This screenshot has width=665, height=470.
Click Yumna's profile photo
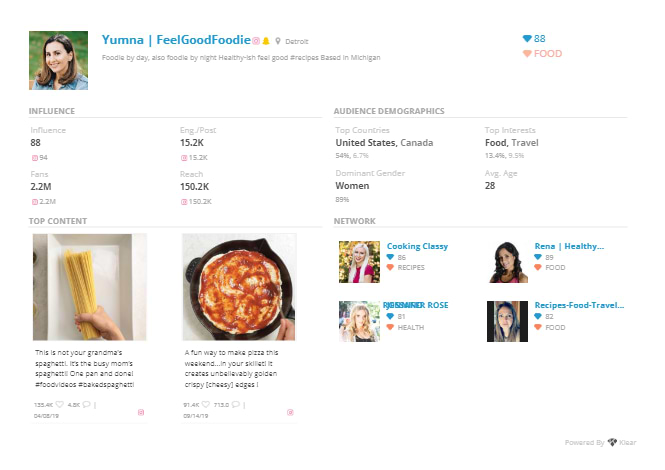[x=59, y=60]
